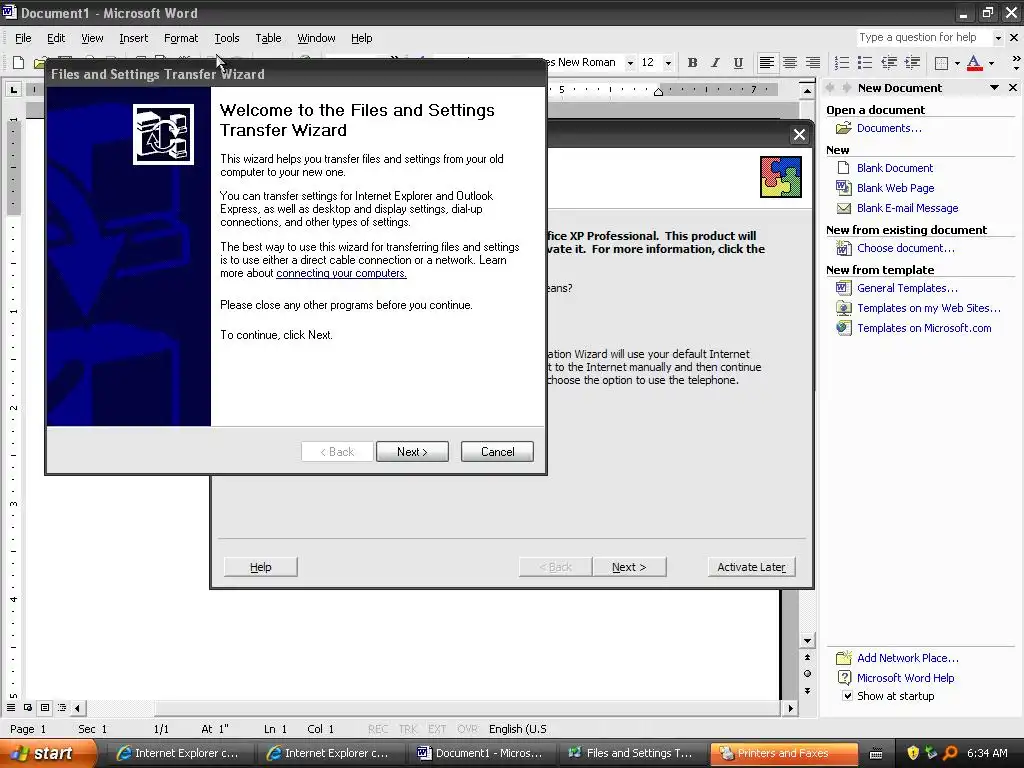Open Blank Web Page from task pane
Screen dimensions: 1024x768
click(x=895, y=188)
